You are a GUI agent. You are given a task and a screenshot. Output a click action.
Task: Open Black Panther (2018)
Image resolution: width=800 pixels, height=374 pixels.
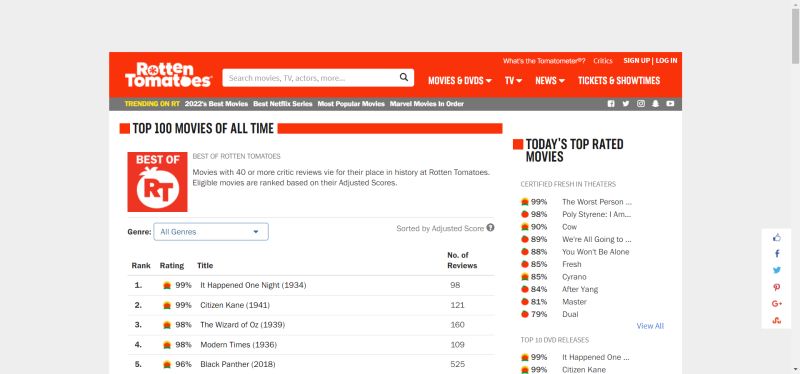pyautogui.click(x=238, y=364)
